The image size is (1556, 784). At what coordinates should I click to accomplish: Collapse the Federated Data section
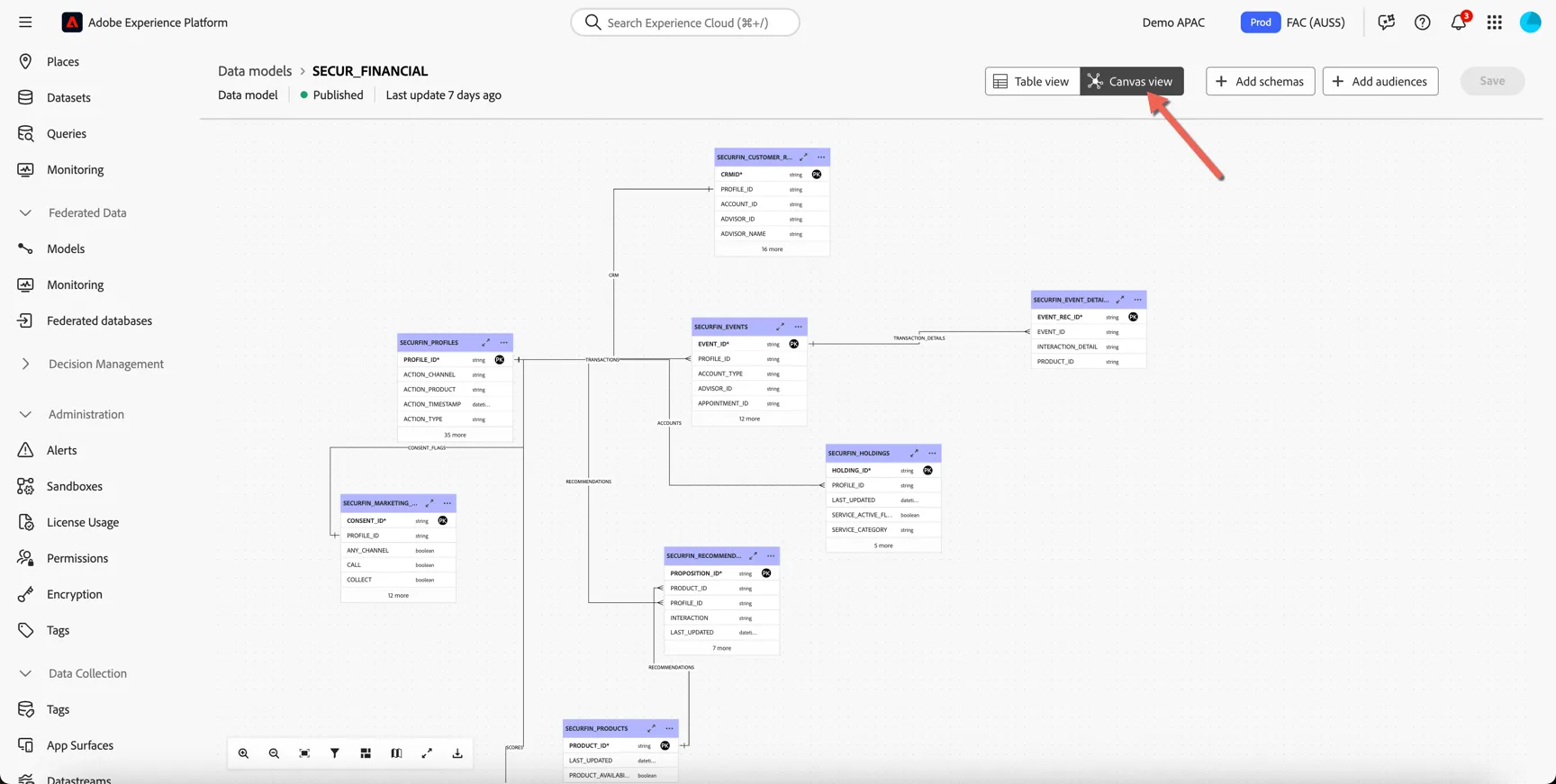[25, 213]
